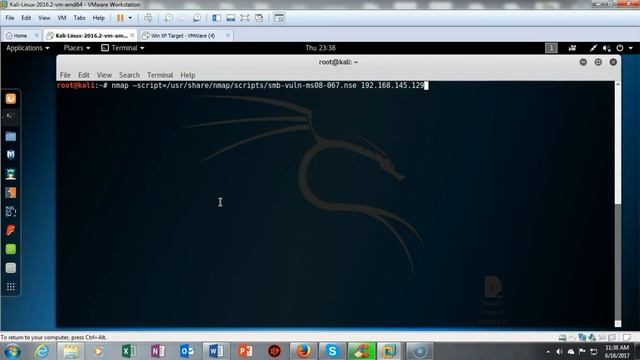Image resolution: width=640 pixels, height=360 pixels.
Task: Launch the red feather icon in dock
Action: 11,230
